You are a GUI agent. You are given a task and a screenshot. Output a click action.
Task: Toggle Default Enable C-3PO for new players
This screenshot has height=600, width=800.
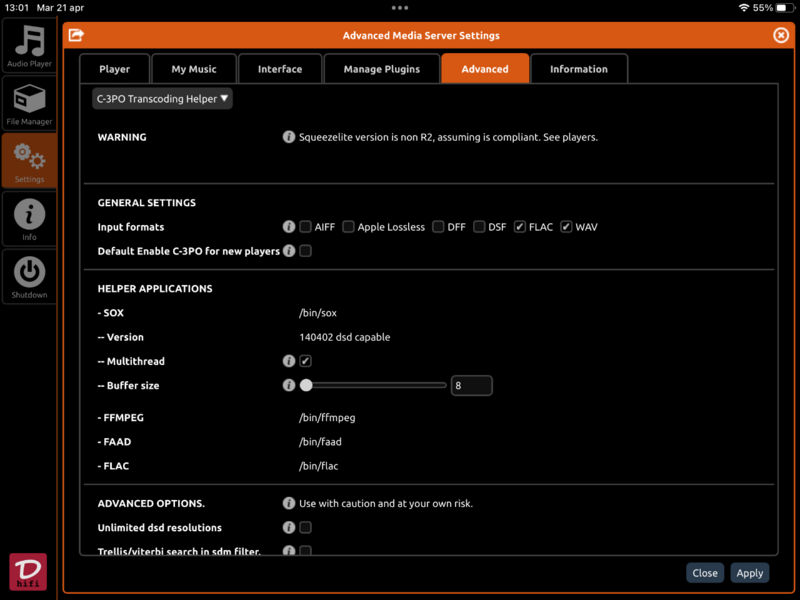tap(305, 251)
